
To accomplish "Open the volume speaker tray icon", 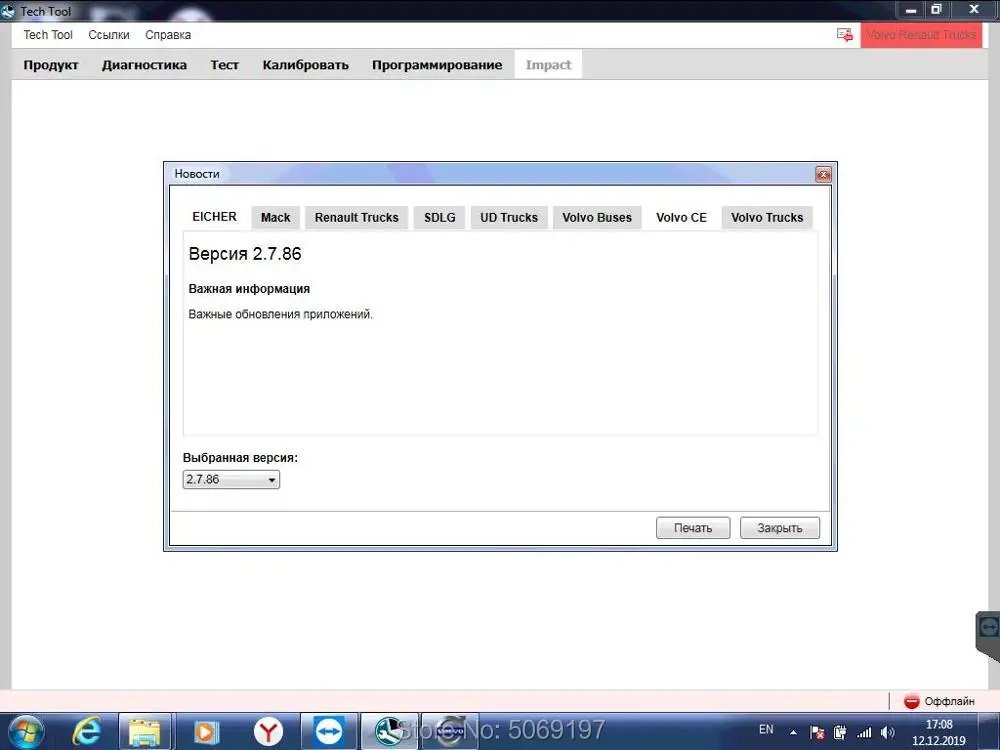I will (887, 732).
